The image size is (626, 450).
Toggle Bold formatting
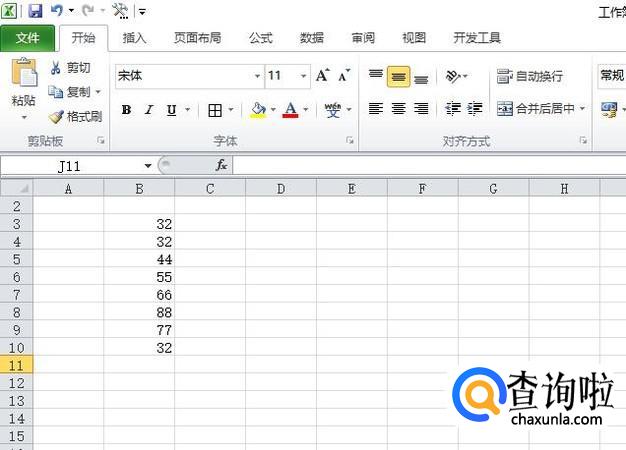point(126,110)
